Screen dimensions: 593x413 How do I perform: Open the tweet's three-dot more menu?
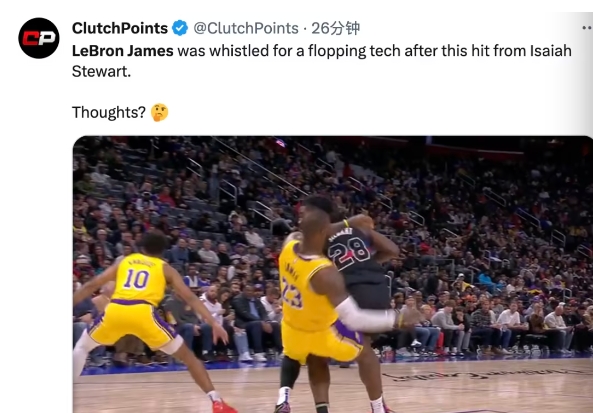click(x=587, y=28)
